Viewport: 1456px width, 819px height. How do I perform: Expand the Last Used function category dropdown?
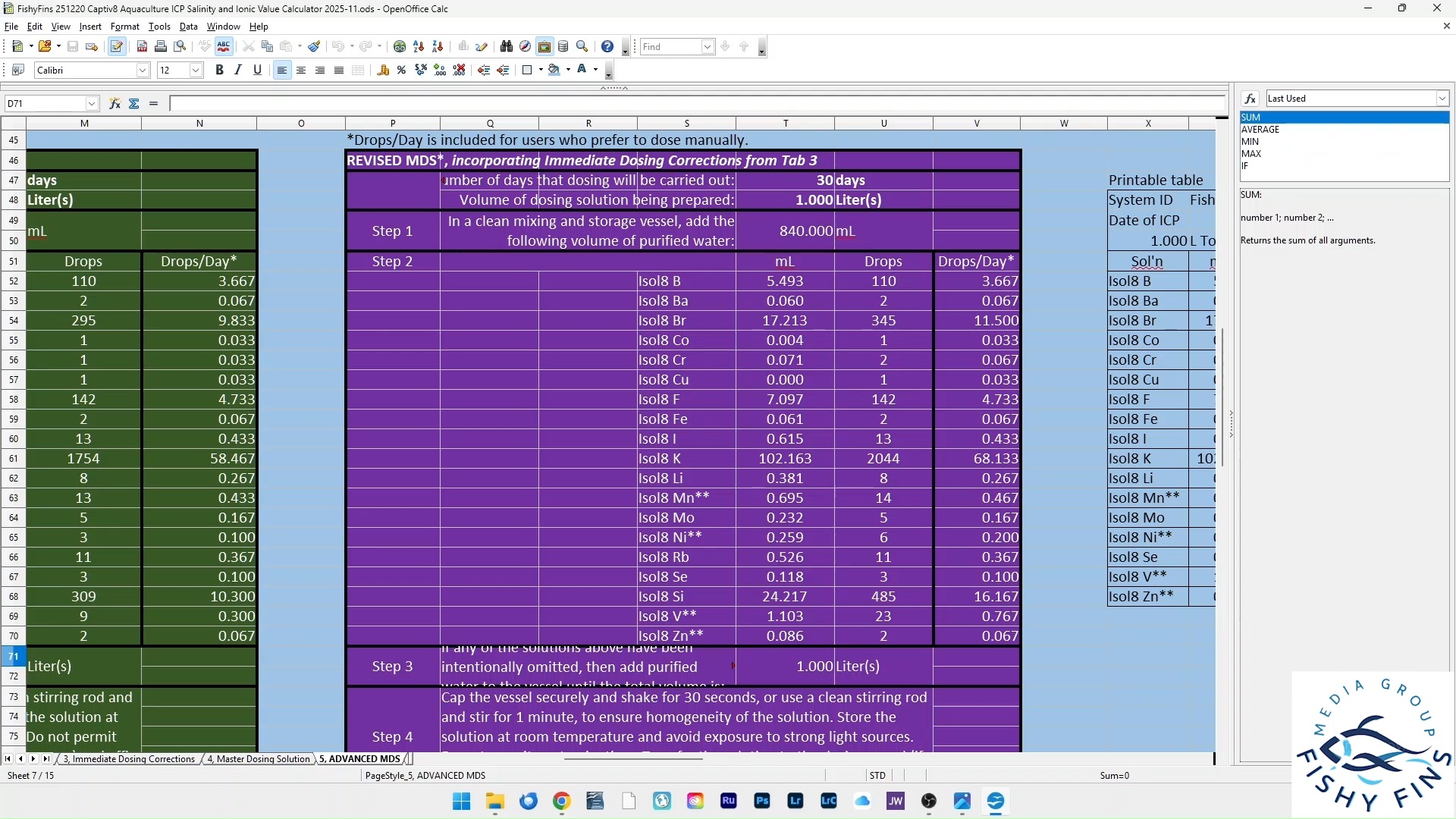[1442, 98]
